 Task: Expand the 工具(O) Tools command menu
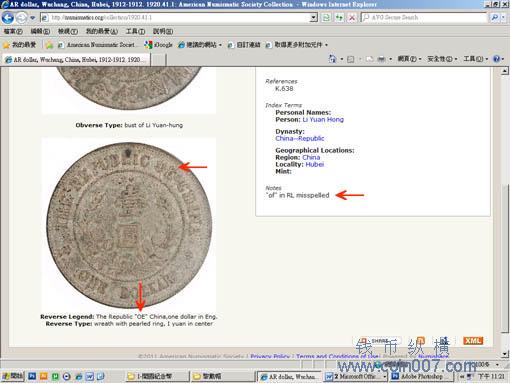tap(475, 59)
